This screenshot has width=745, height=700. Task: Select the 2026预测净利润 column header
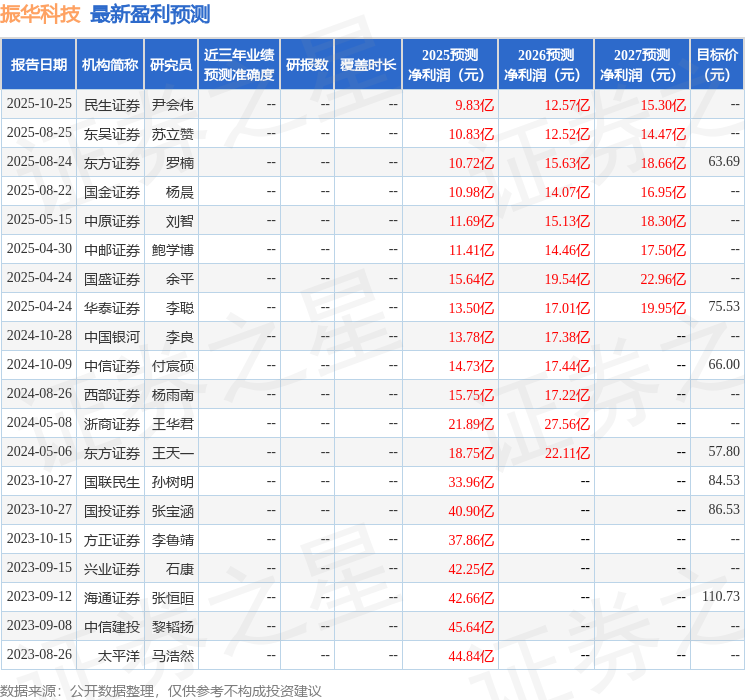(546, 65)
